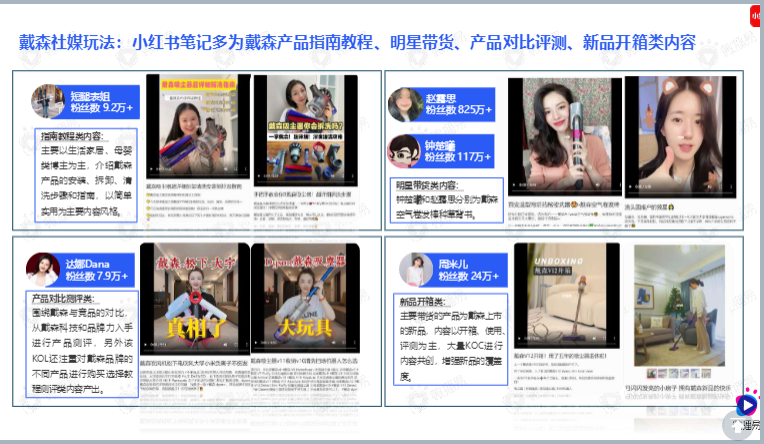Click small image strip under living room photo
Image resolution: width=764 pixels, height=444 pixels.
[678, 374]
